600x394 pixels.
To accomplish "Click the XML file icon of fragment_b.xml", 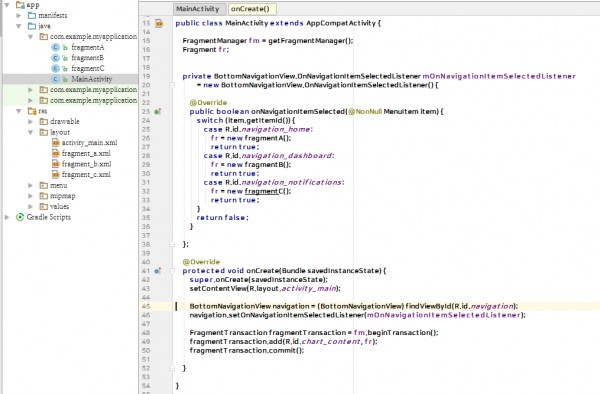I will point(56,164).
